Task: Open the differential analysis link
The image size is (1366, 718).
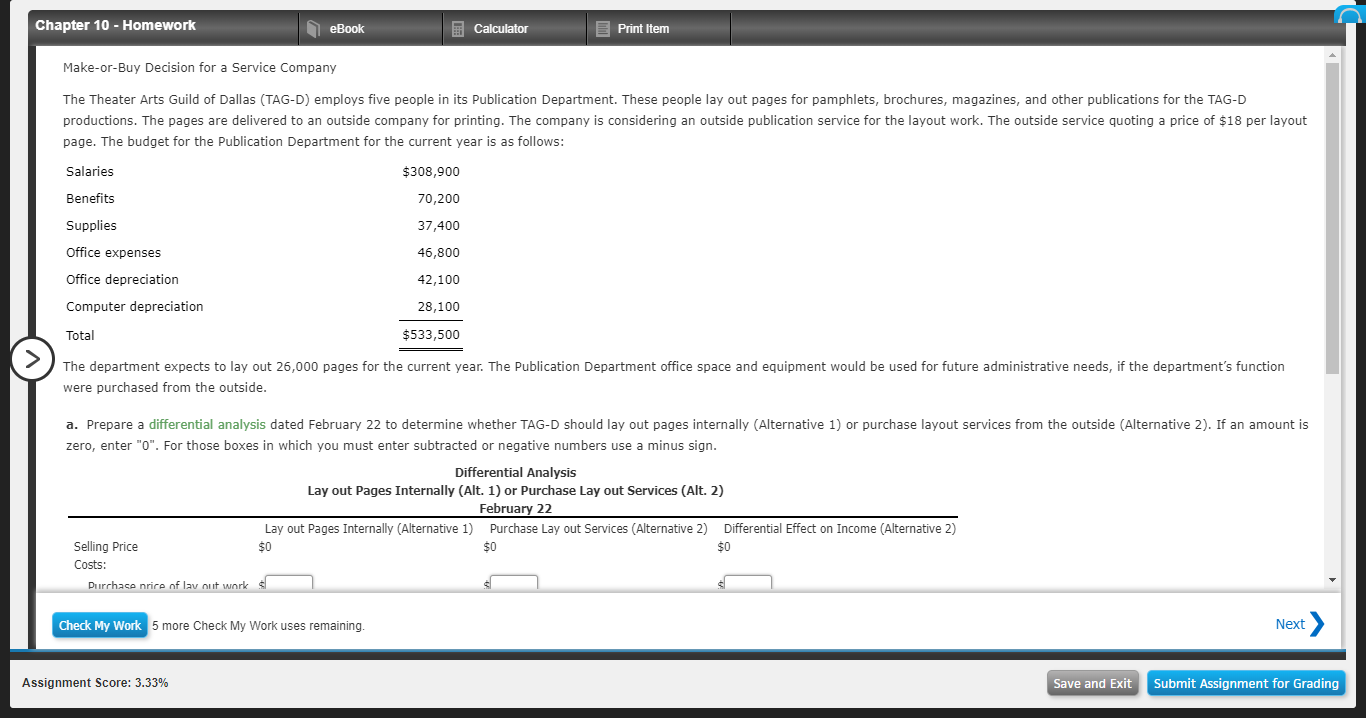Action: coord(207,425)
